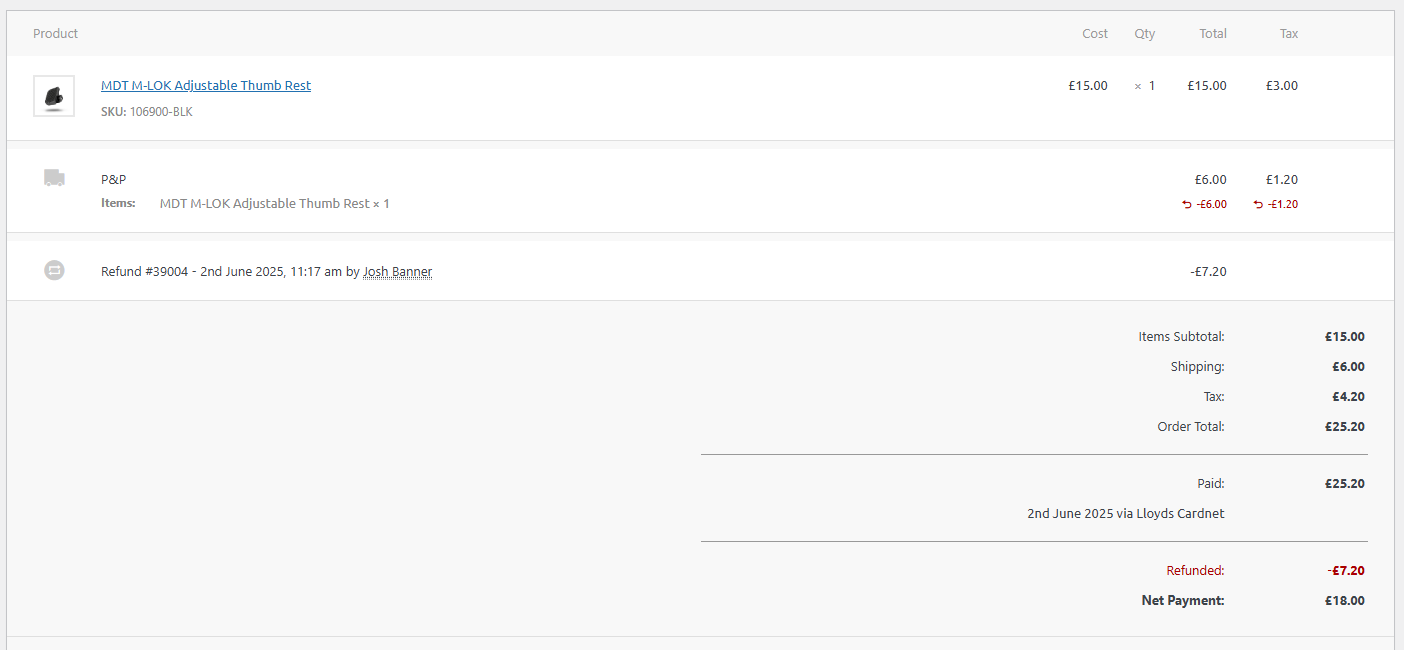Click the red refund arrow next to -£1.20

(1258, 204)
